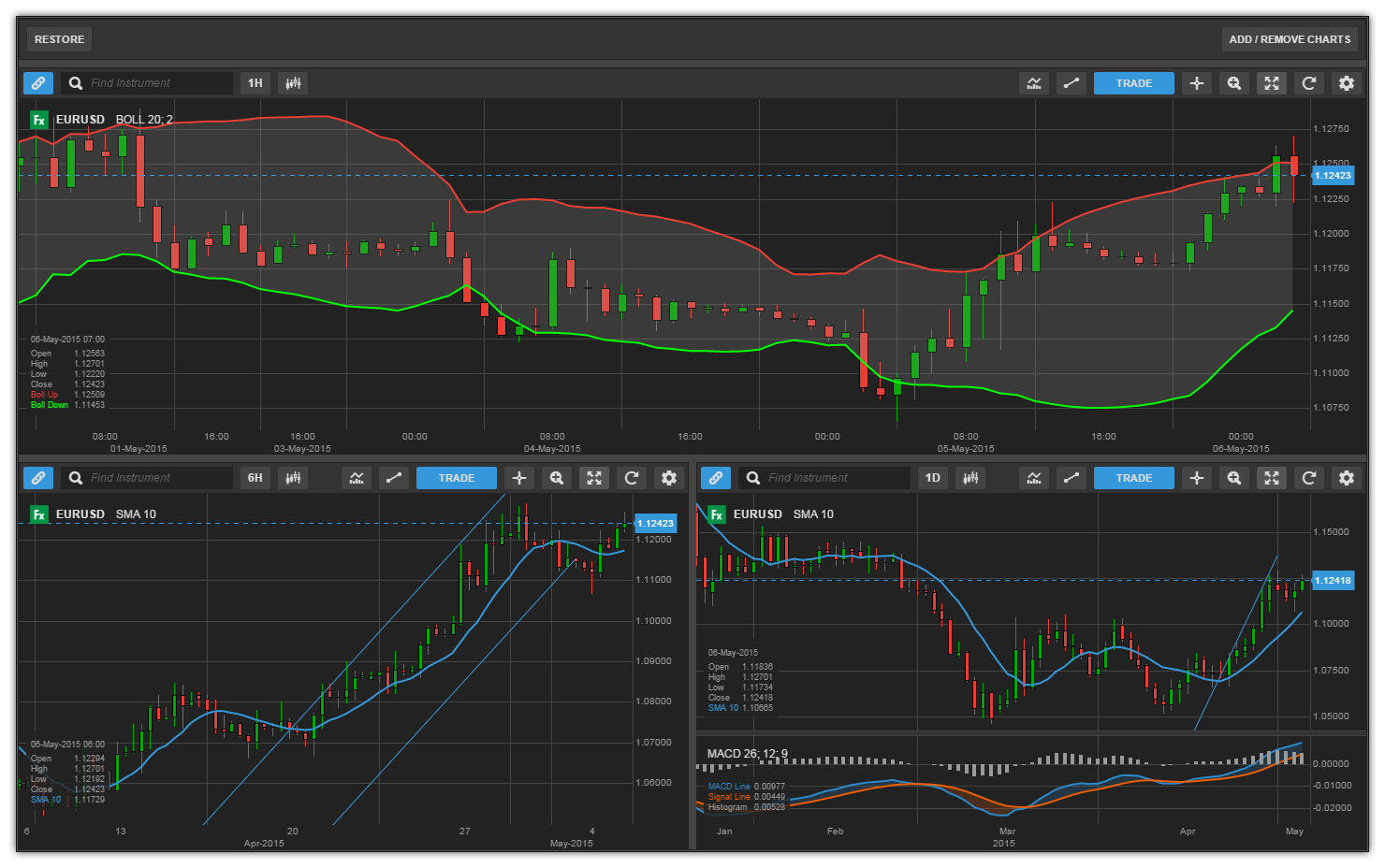
Task: Open the 6H timeframe selector
Action: tap(255, 478)
